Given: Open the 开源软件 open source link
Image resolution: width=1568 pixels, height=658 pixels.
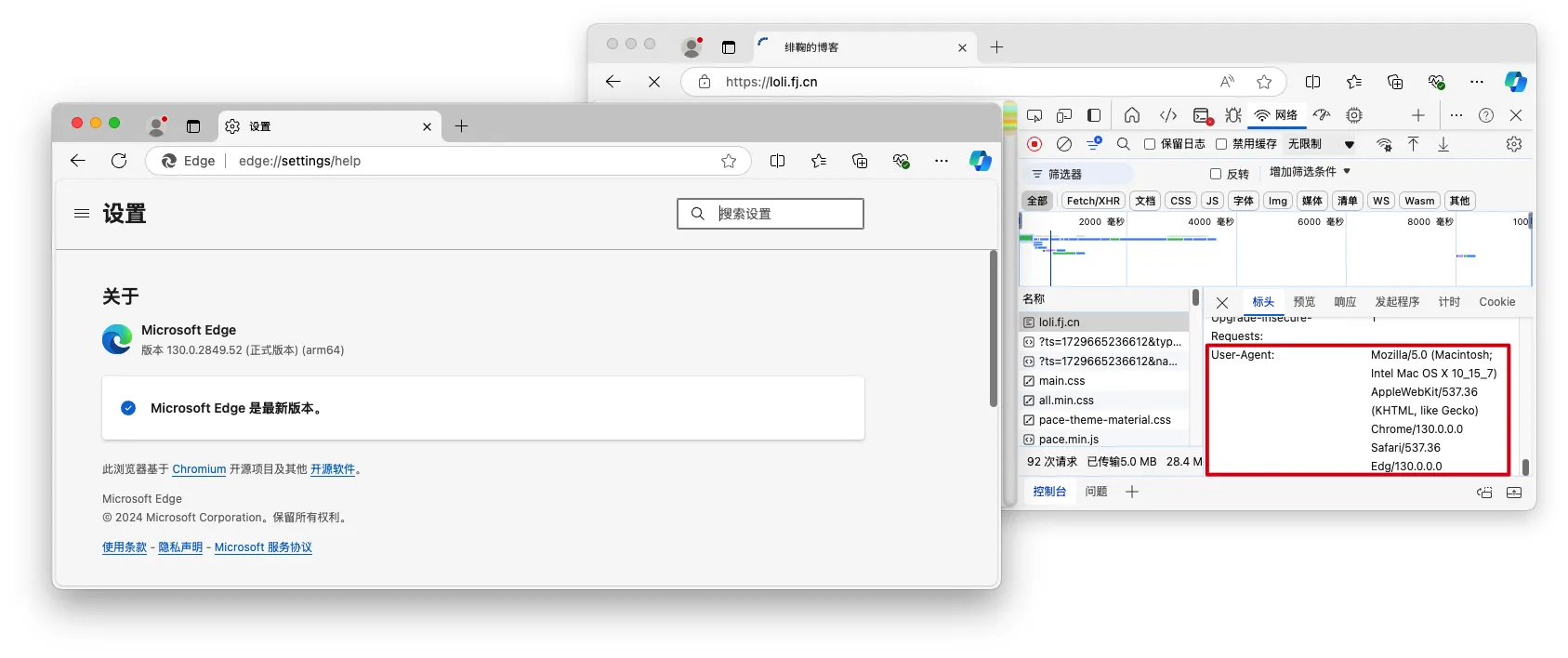Looking at the screenshot, I should [333, 469].
